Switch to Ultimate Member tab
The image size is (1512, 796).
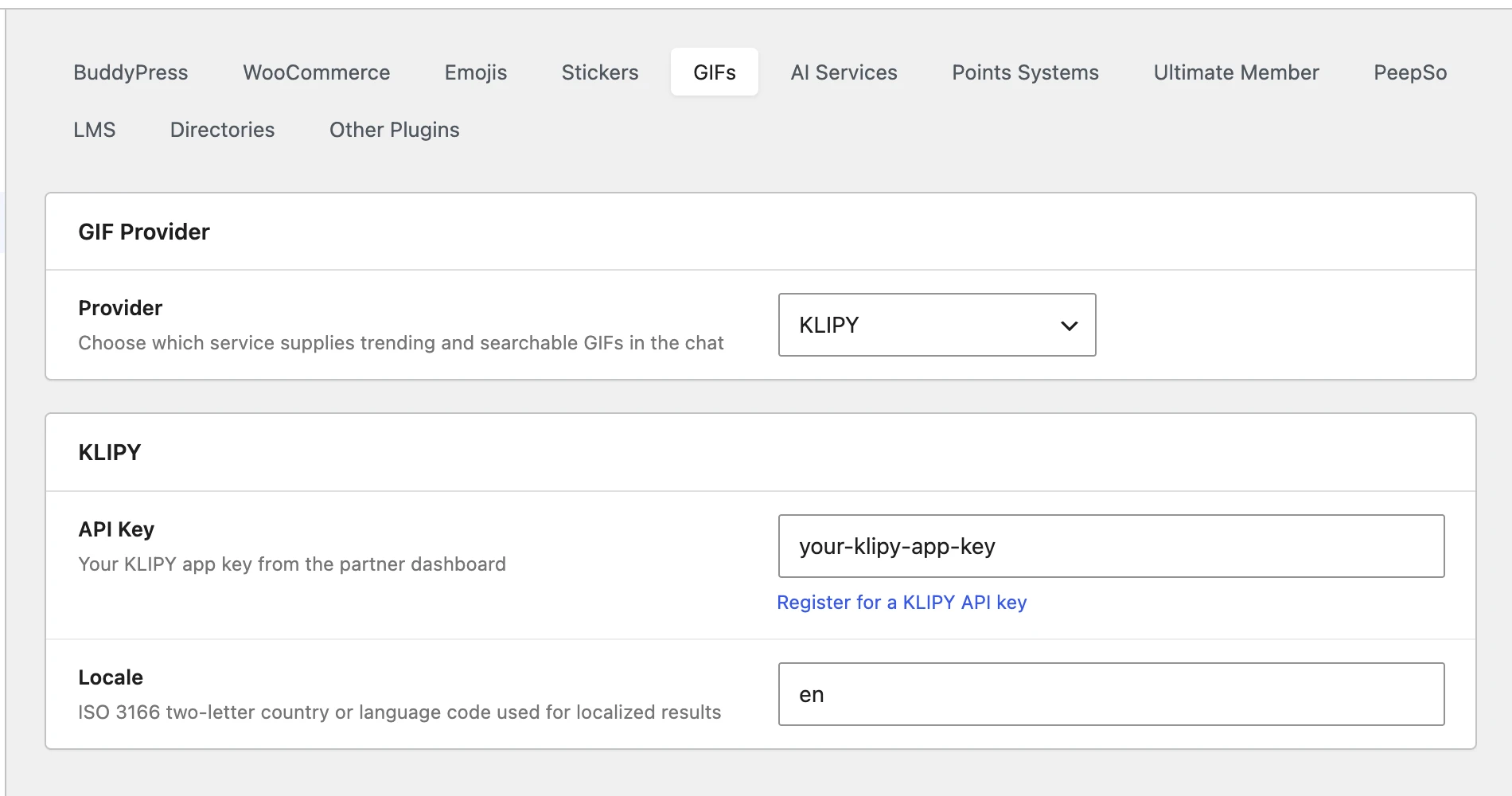pyautogui.click(x=1236, y=72)
